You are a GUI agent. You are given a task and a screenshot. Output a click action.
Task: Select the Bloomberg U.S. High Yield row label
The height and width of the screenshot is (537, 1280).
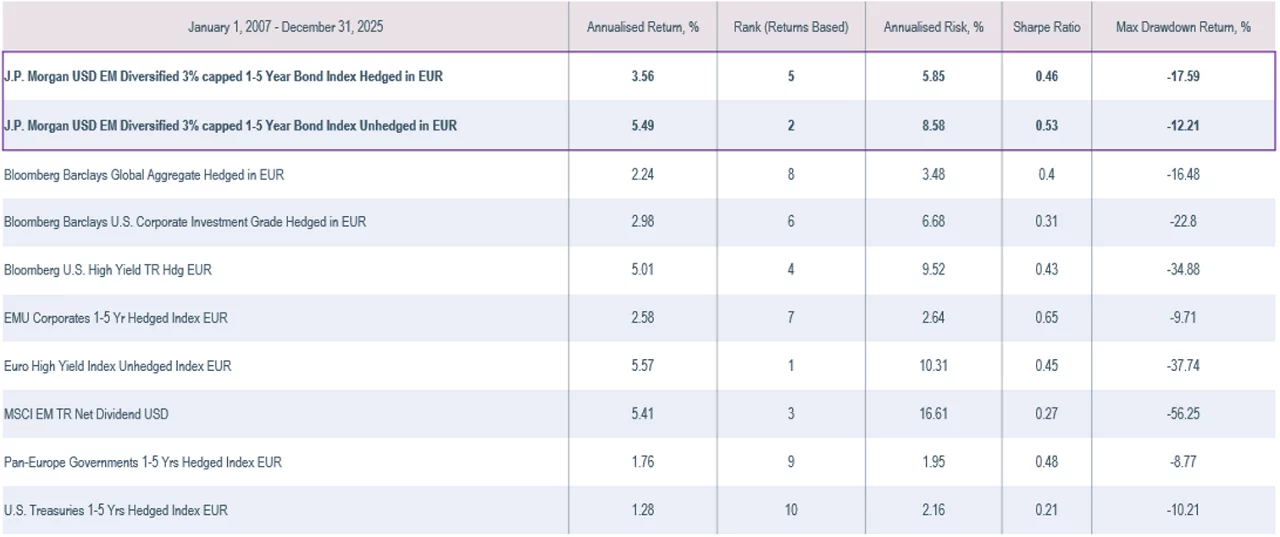(108, 270)
